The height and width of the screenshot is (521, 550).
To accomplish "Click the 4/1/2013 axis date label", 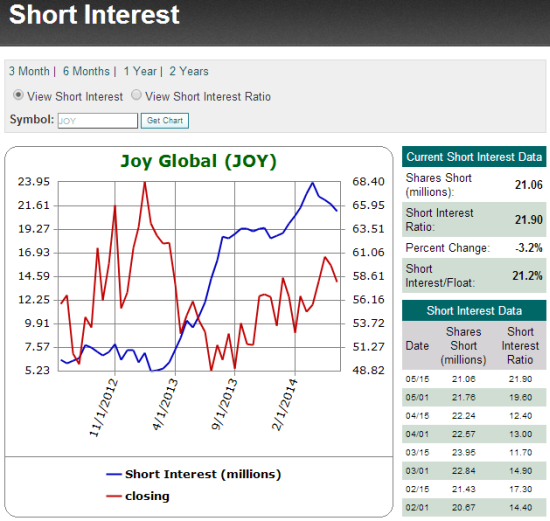I will click(x=165, y=404).
